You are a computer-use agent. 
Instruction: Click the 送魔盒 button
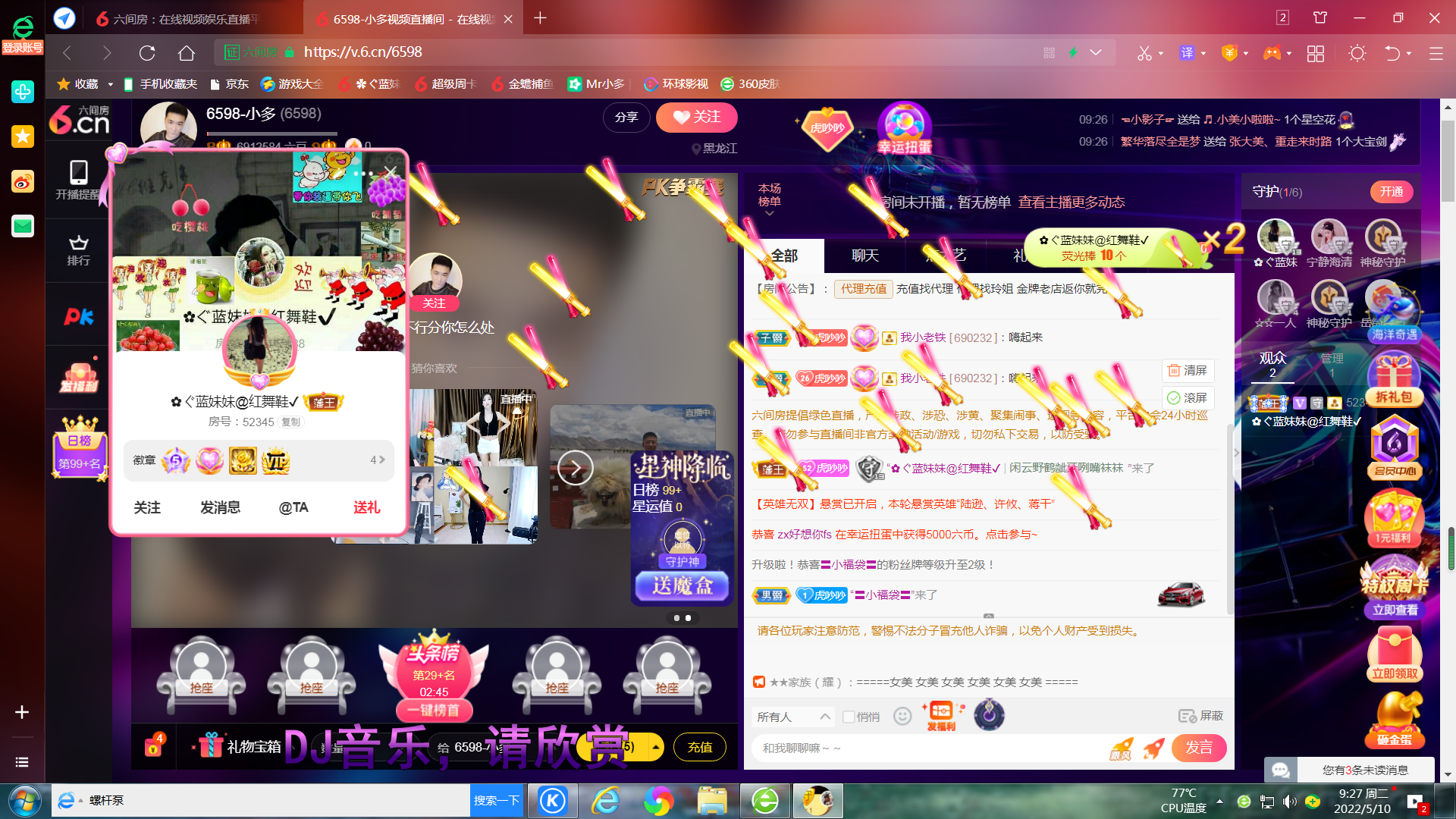682,585
